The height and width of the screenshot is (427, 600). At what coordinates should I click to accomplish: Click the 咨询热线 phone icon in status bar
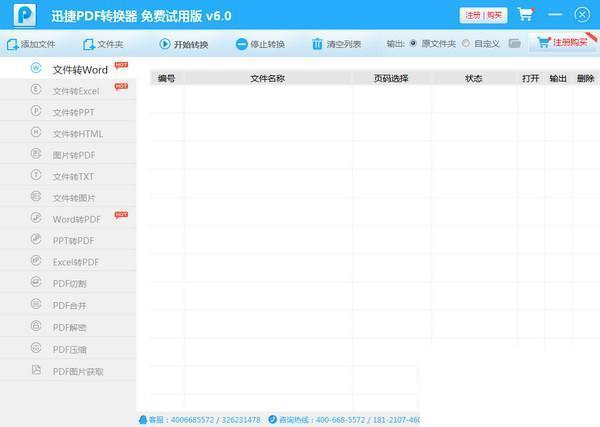coord(272,420)
